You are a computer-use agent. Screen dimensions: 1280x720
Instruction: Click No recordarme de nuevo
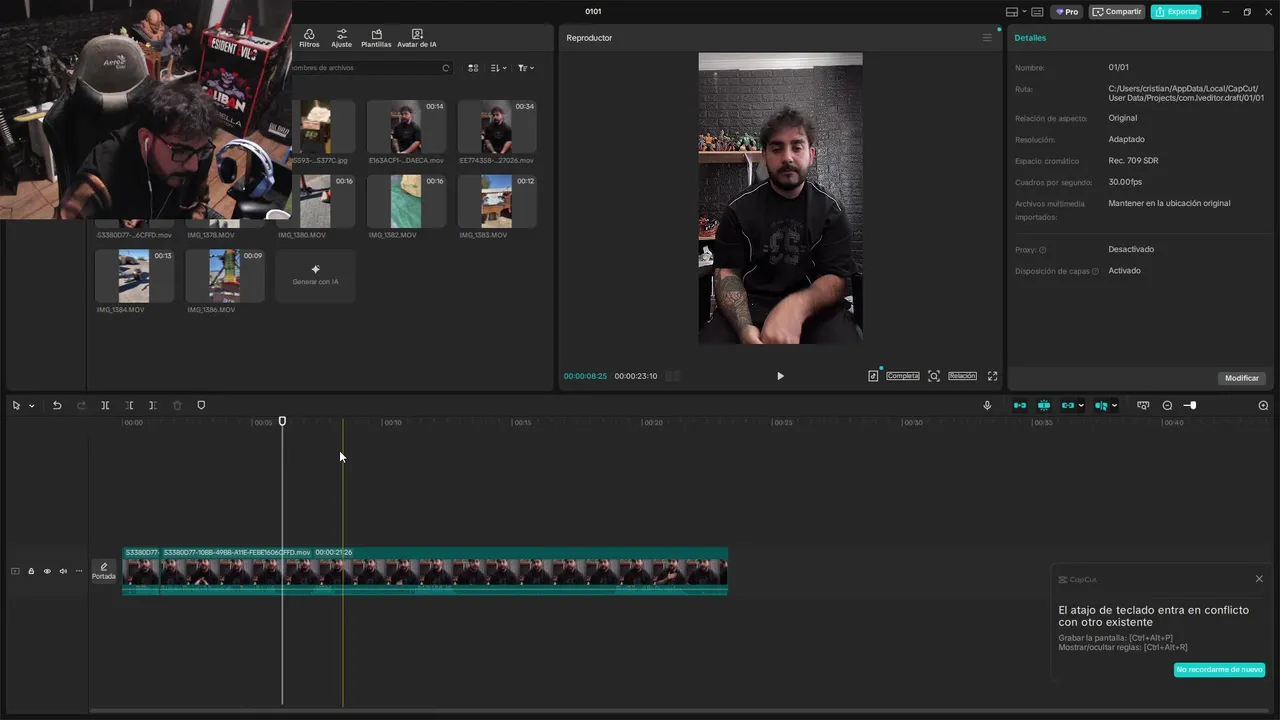(x=1219, y=670)
